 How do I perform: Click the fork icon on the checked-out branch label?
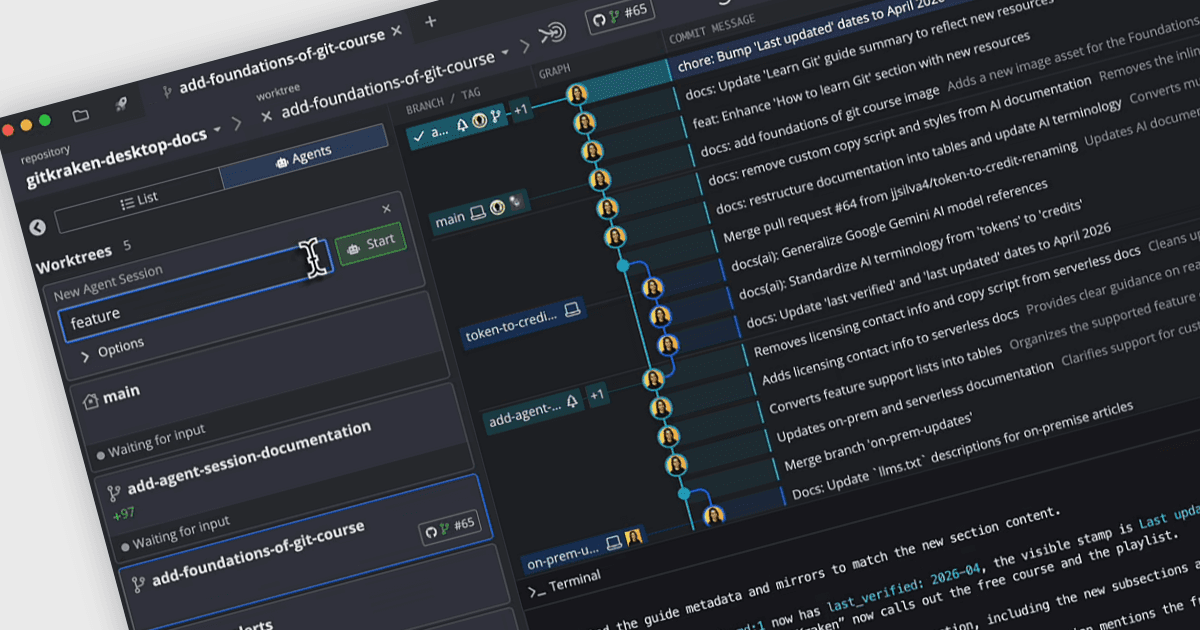pos(494,117)
